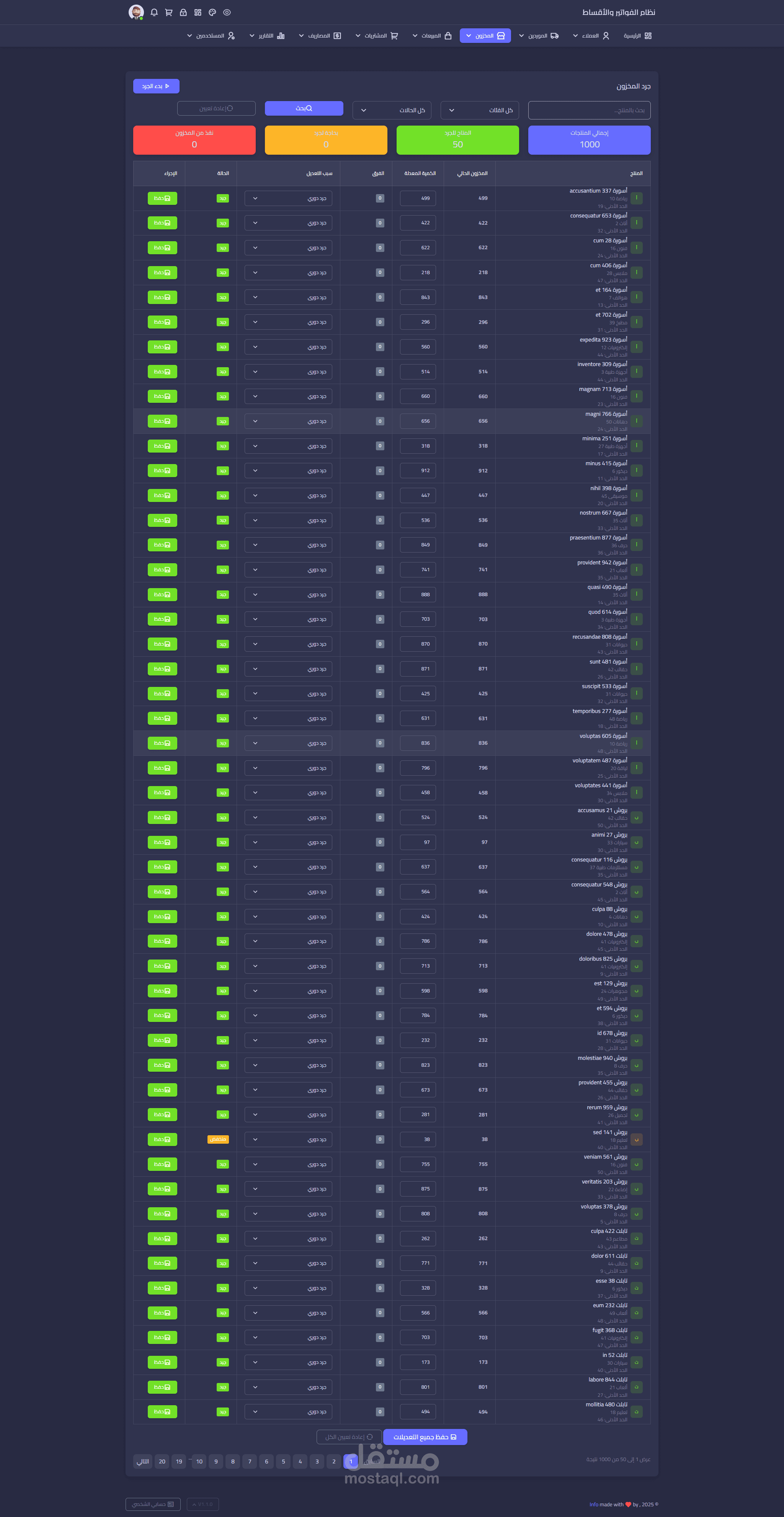Image resolution: width=784 pixels, height=1517 pixels.
Task: Click the eye icon in header
Action: 227,12
